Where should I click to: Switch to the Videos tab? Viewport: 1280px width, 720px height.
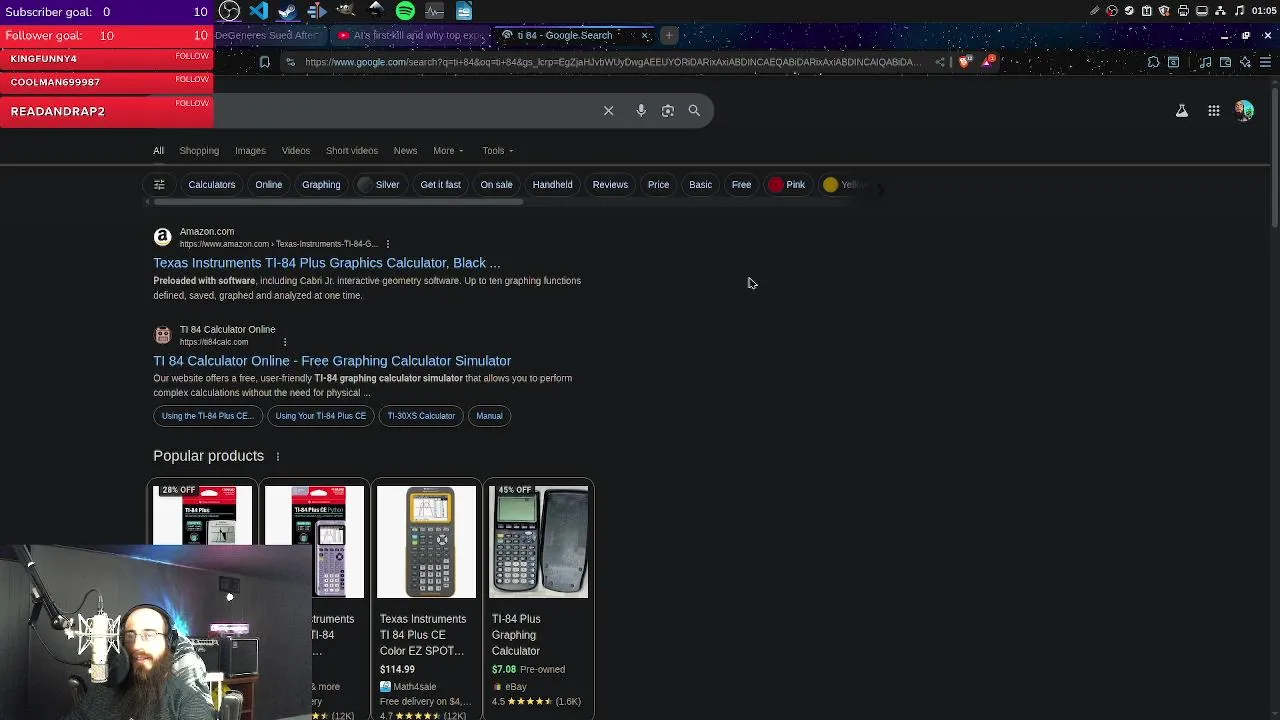pos(296,151)
